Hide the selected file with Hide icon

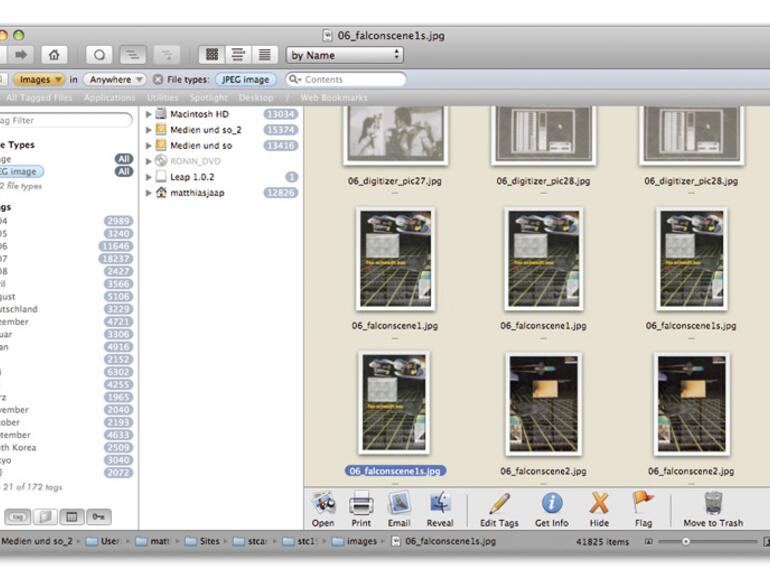click(599, 504)
